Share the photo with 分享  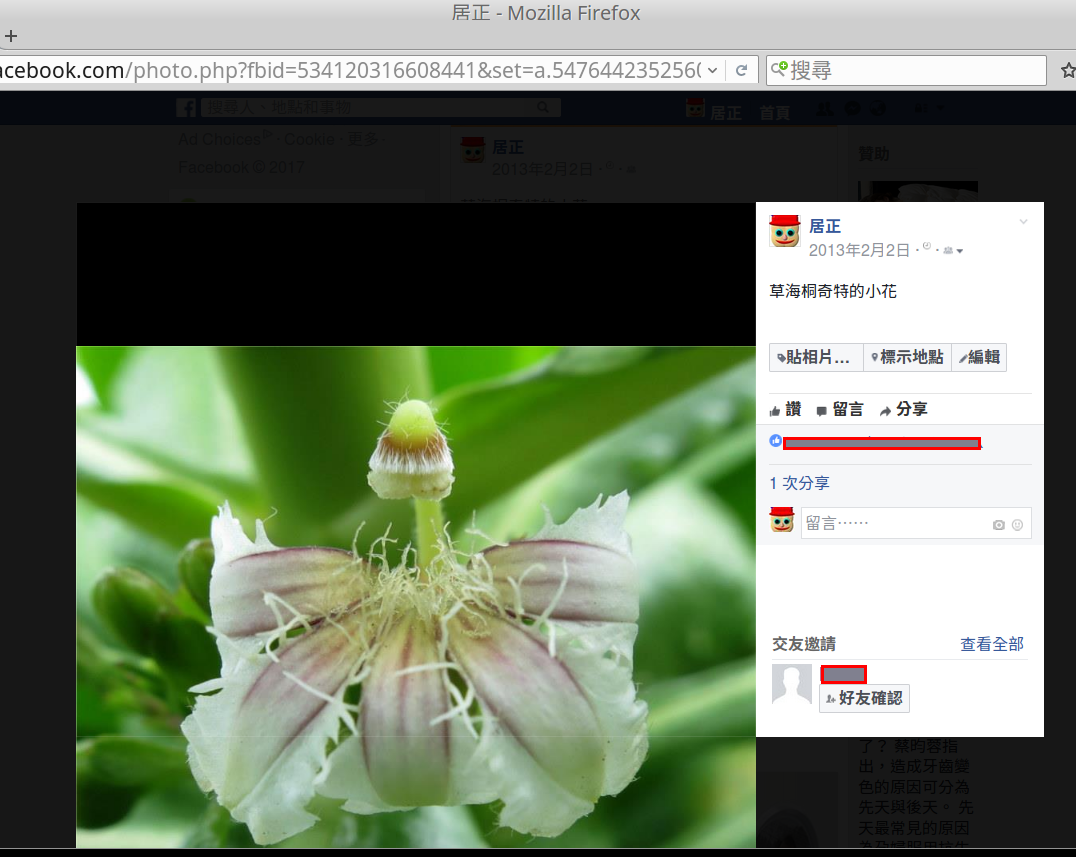pos(904,410)
